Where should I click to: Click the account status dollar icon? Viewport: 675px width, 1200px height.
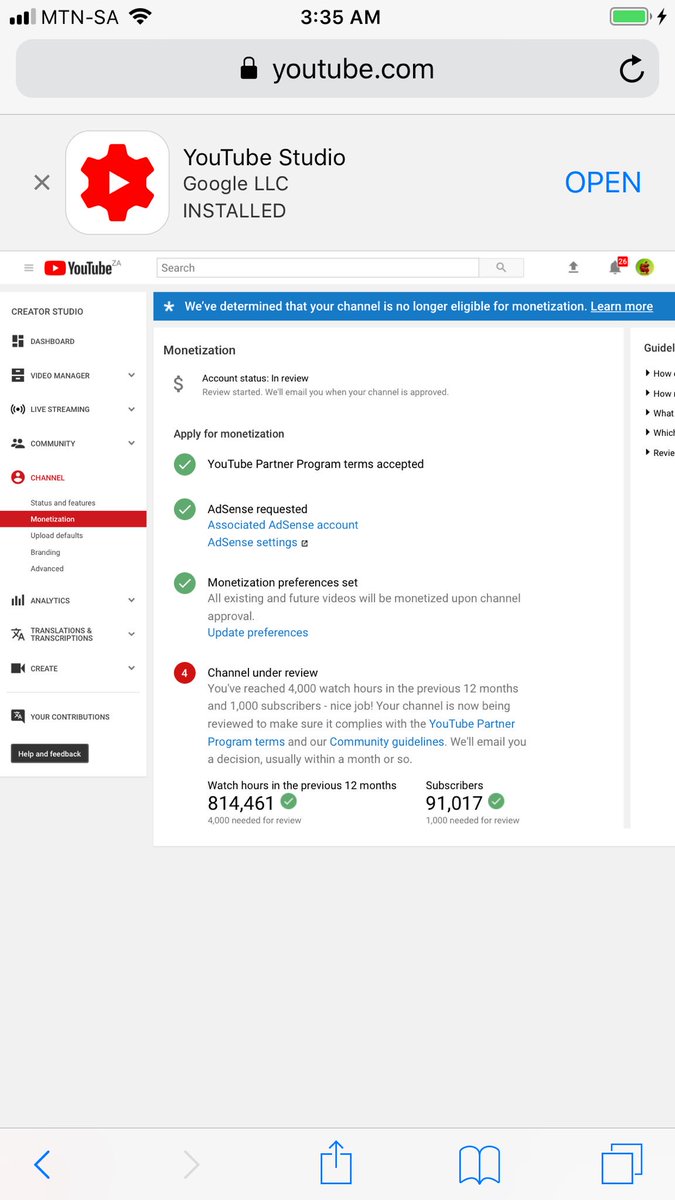tap(178, 384)
